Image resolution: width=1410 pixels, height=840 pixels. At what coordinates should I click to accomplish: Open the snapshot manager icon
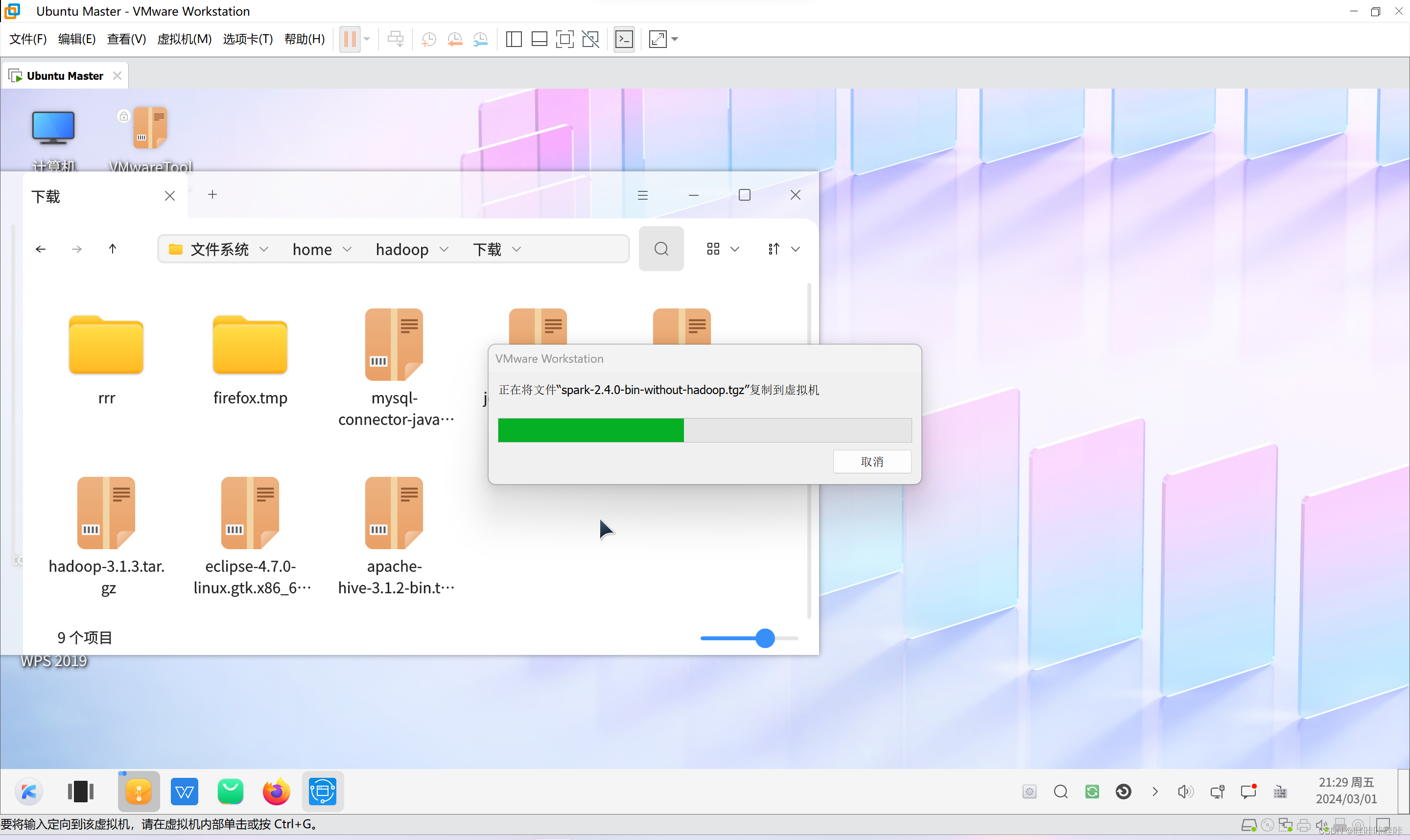480,39
